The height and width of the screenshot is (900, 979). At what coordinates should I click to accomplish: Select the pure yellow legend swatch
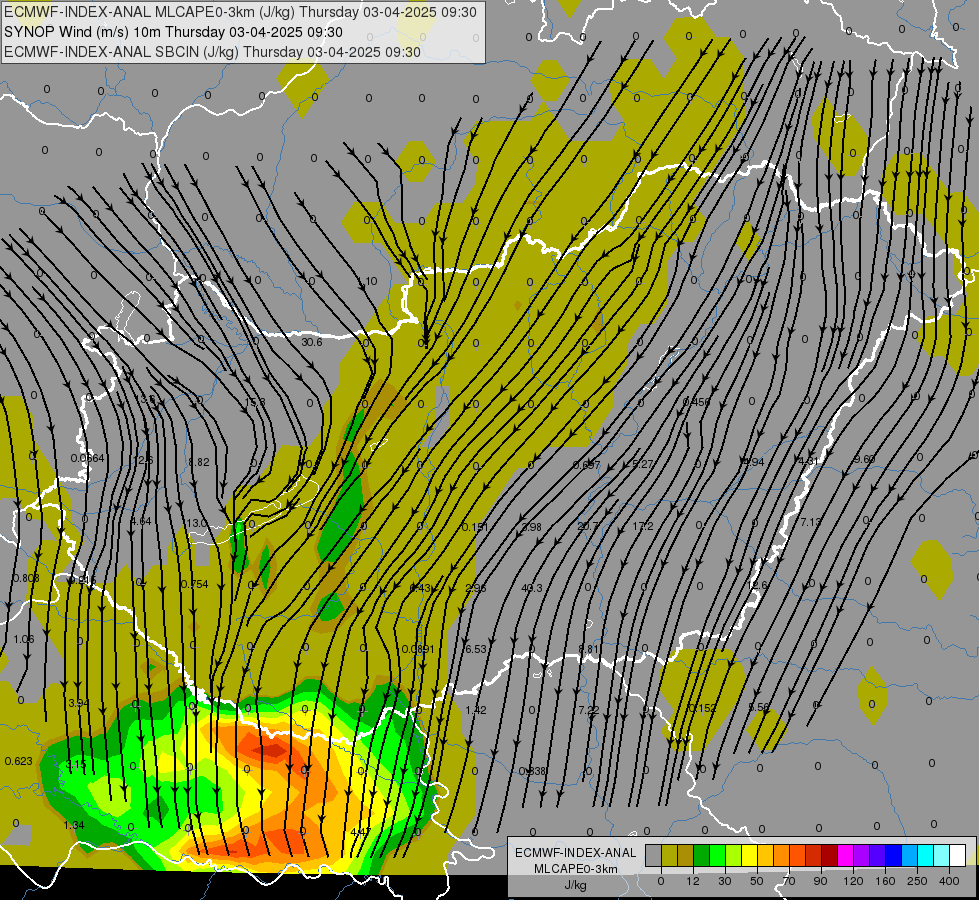click(749, 855)
